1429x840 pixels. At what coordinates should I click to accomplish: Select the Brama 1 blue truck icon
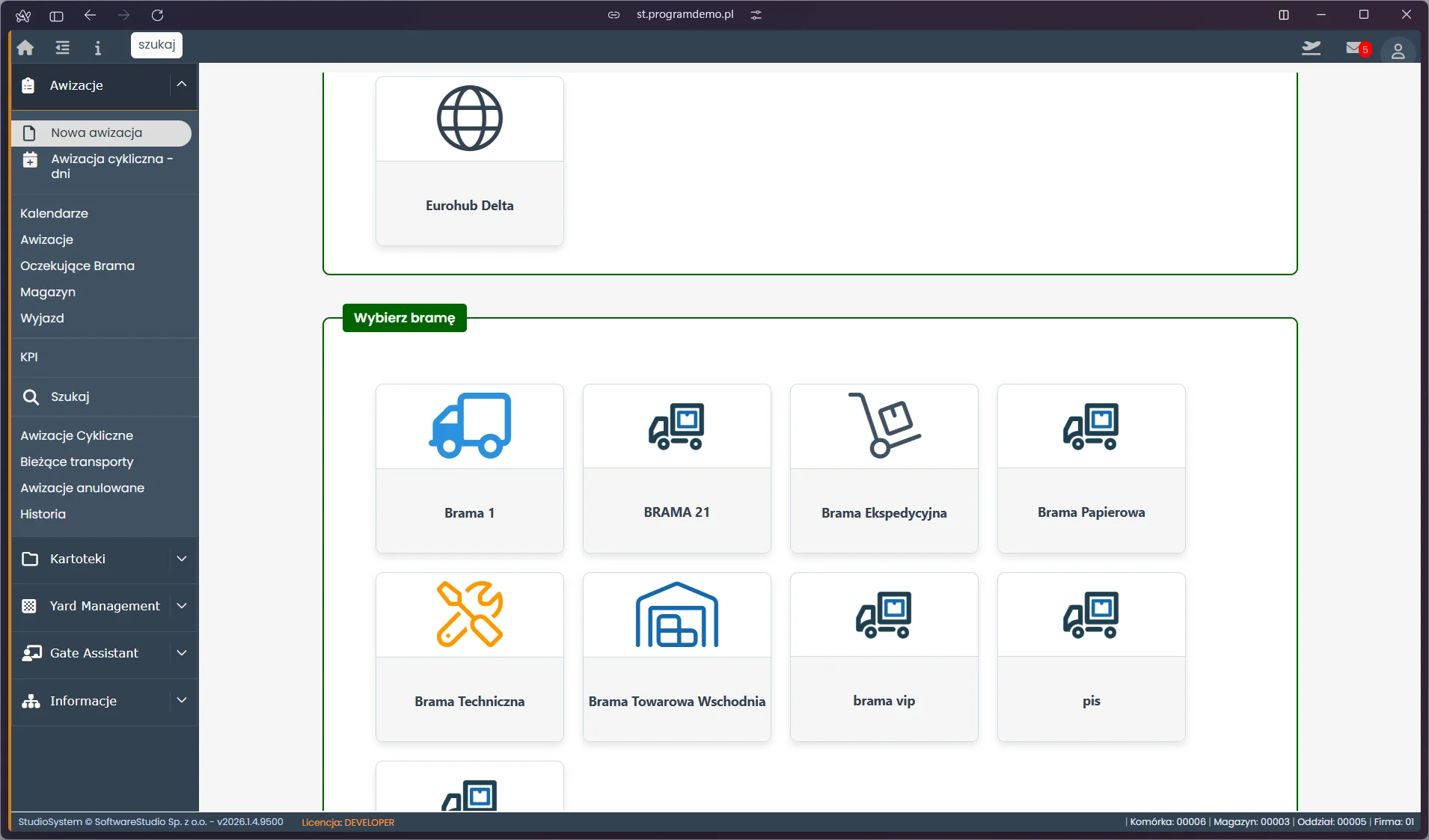coord(470,426)
